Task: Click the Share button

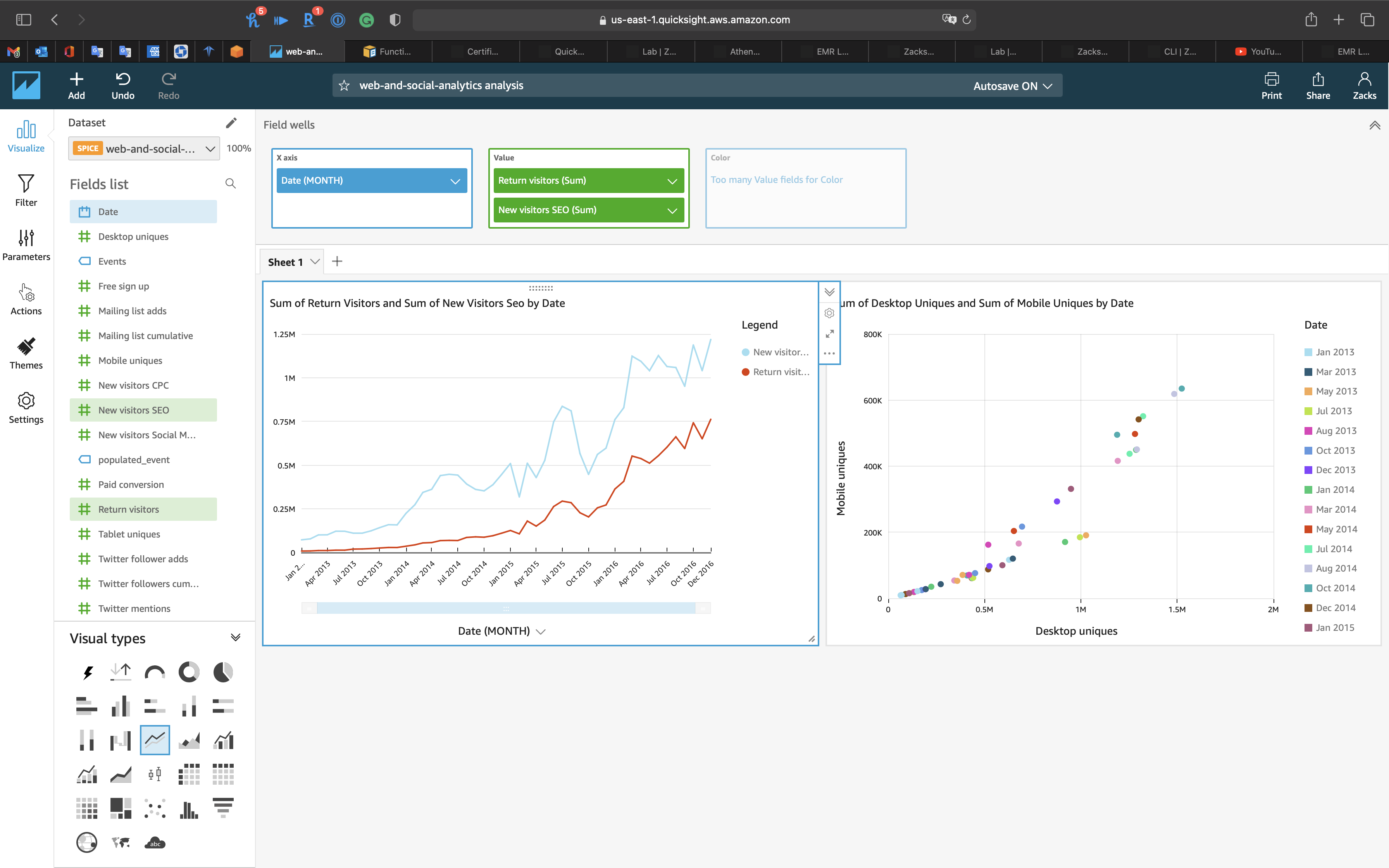Action: (1318, 86)
